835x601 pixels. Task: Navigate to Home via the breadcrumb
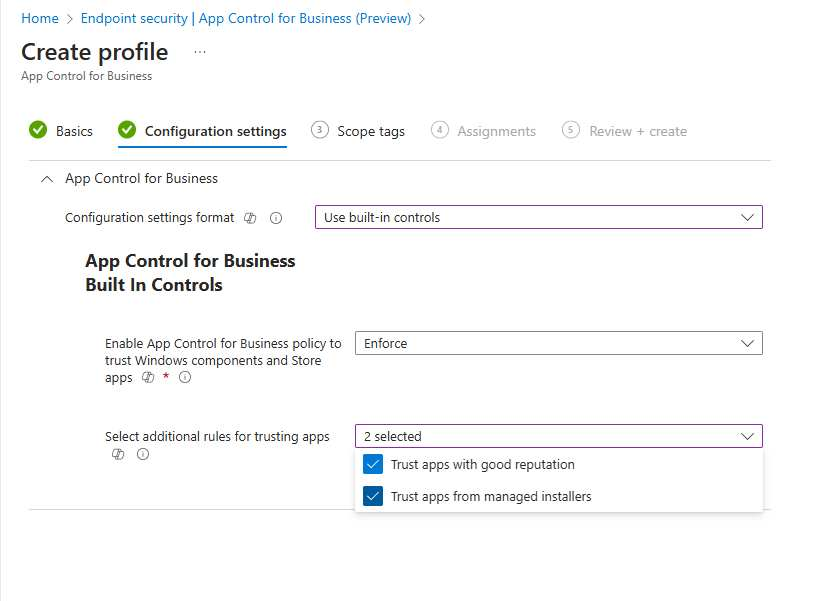tap(39, 18)
